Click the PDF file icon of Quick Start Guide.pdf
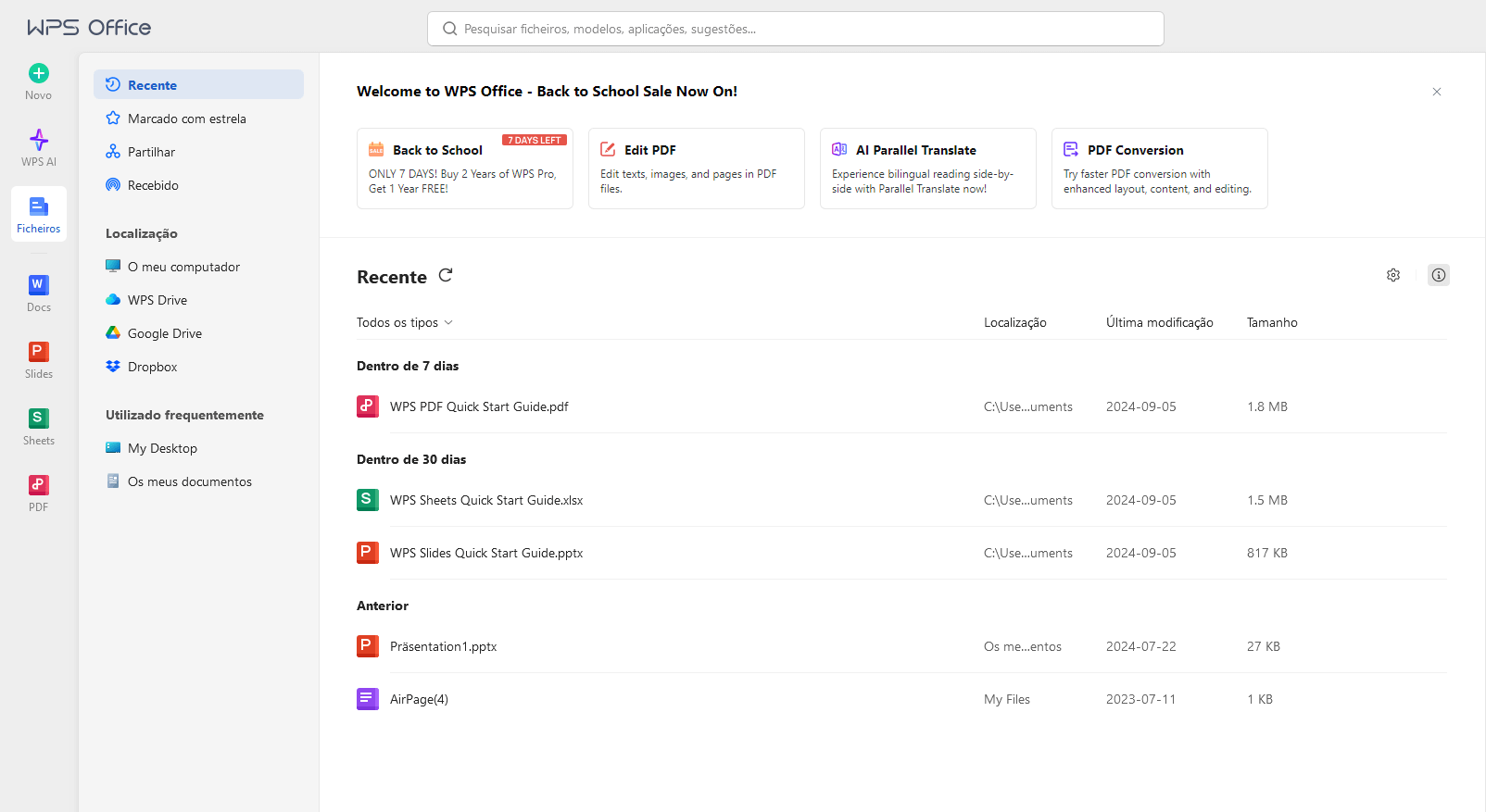Image resolution: width=1486 pixels, height=812 pixels. pos(368,406)
